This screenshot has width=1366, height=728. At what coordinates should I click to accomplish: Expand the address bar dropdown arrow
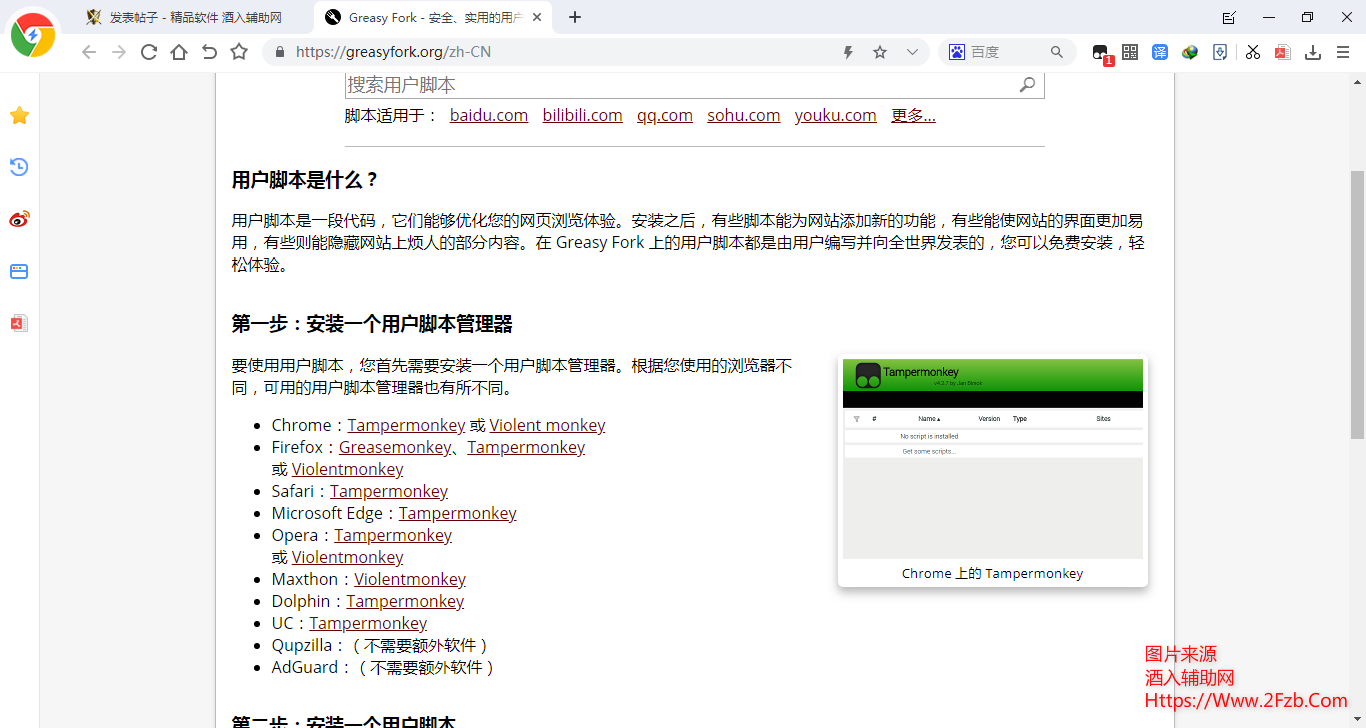(910, 51)
